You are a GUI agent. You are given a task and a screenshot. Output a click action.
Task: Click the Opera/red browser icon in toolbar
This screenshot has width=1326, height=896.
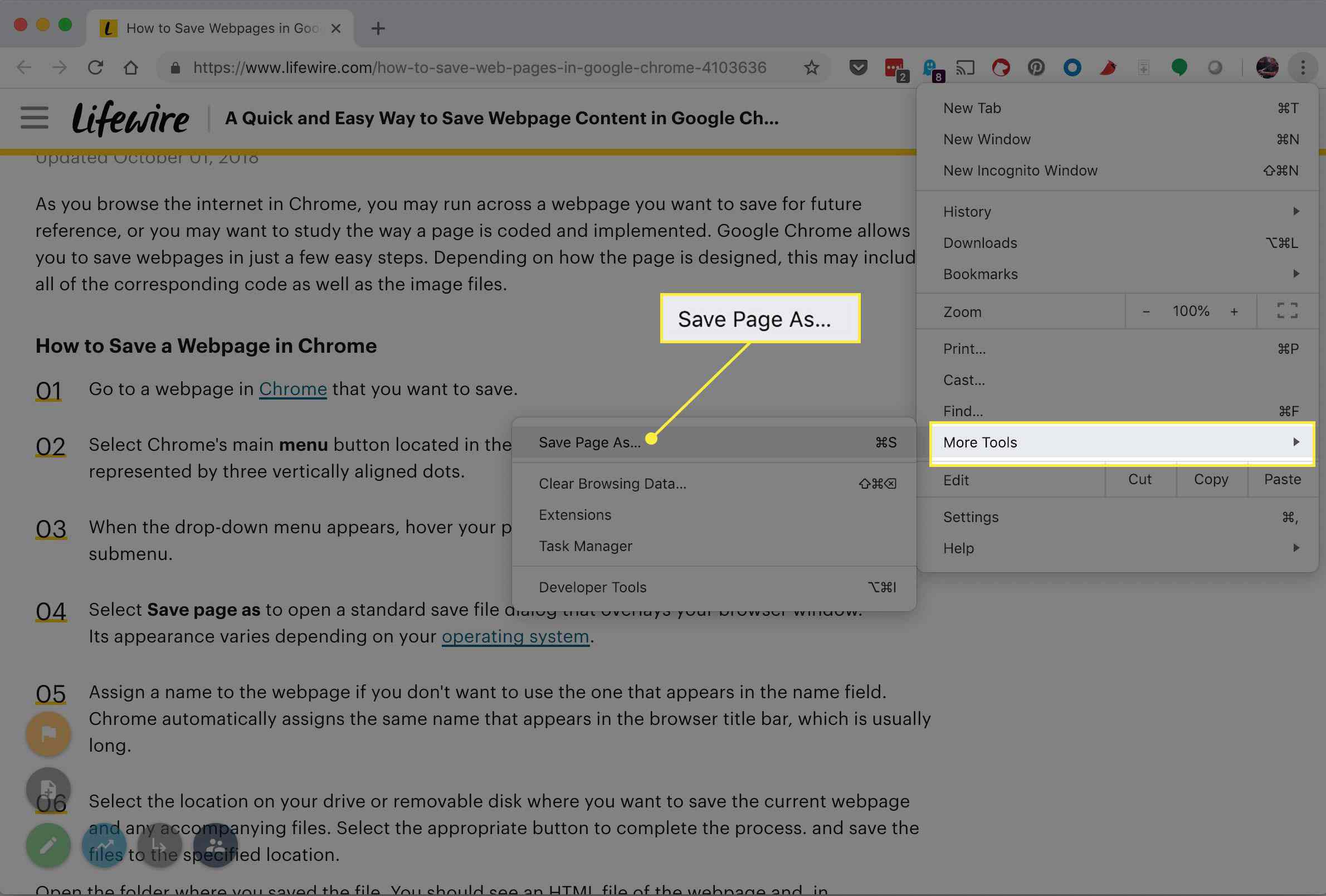pyautogui.click(x=1001, y=67)
